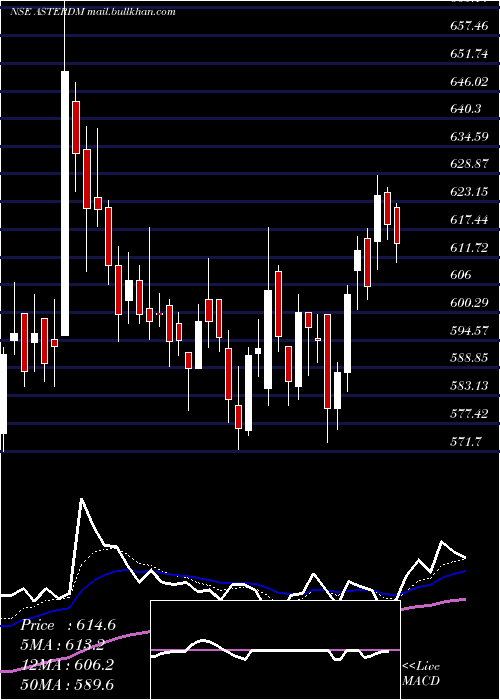
Task: Click the 50MA : 589.6 readout
Action: point(67,685)
